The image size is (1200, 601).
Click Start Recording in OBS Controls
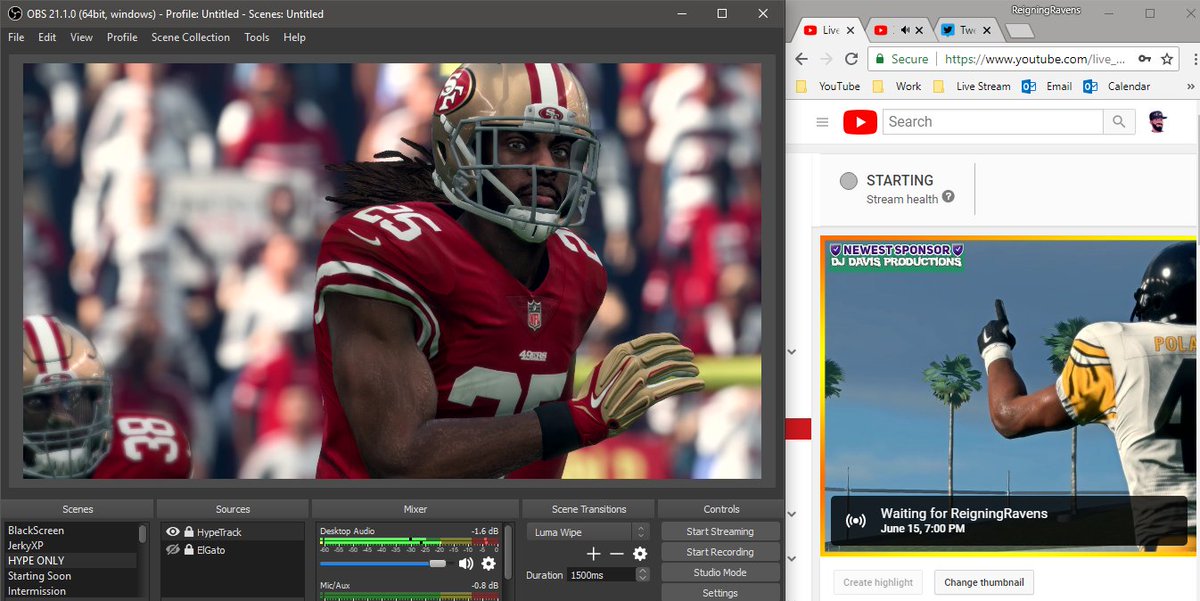pyautogui.click(x=720, y=552)
